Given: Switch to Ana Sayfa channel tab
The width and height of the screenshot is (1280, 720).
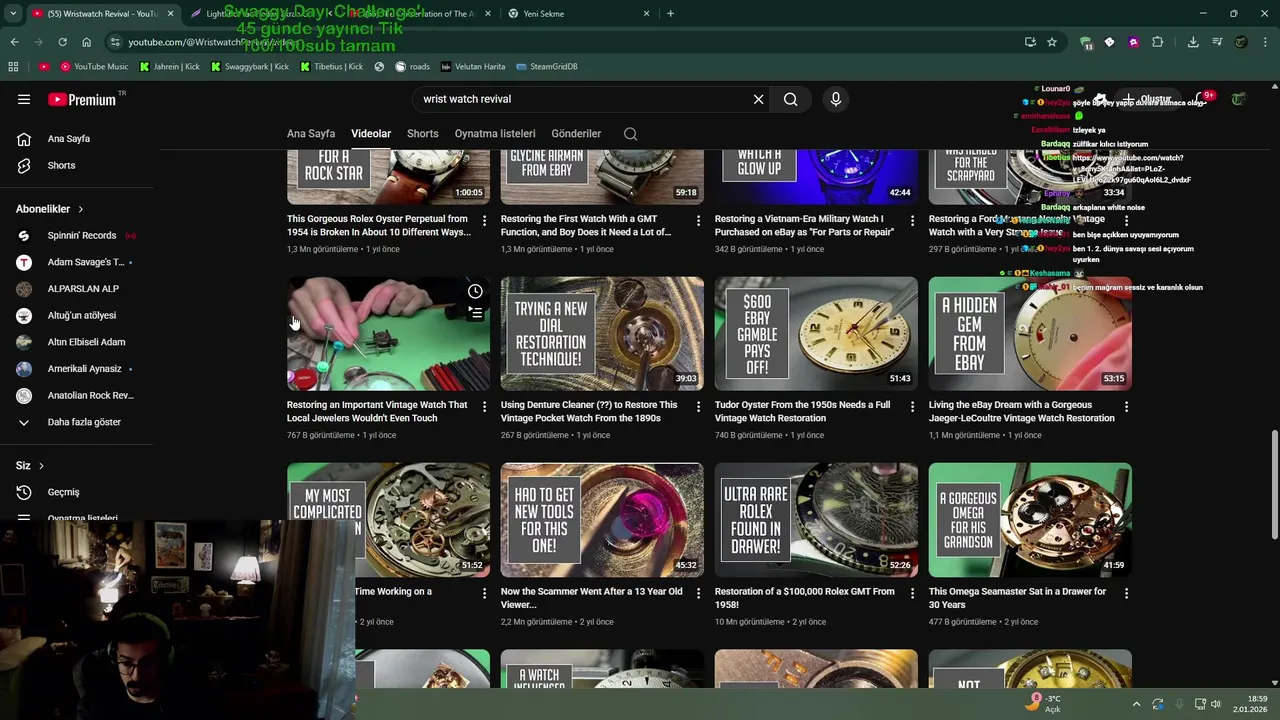Looking at the screenshot, I should [311, 134].
